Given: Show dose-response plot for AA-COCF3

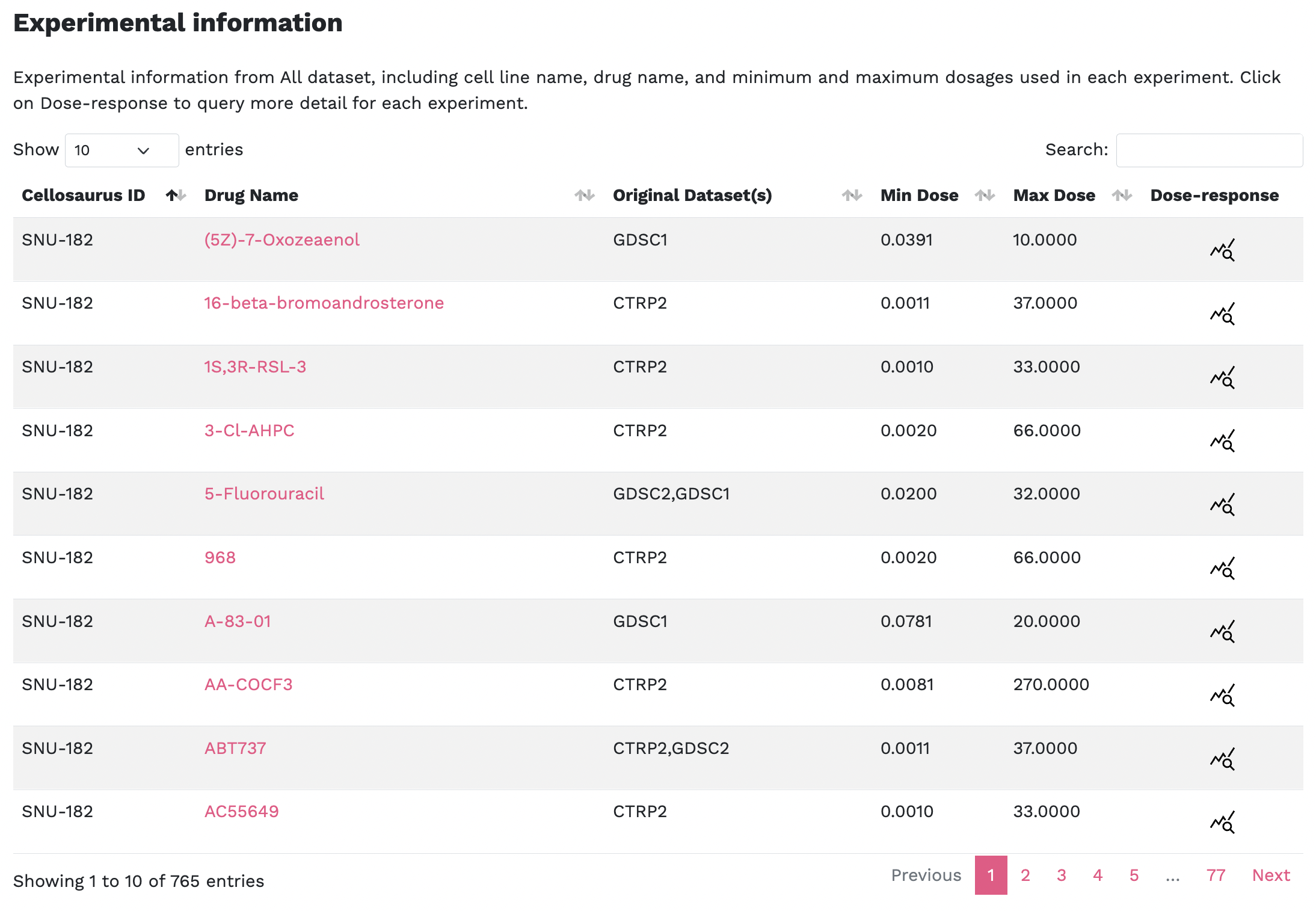Looking at the screenshot, I should pos(1222,695).
